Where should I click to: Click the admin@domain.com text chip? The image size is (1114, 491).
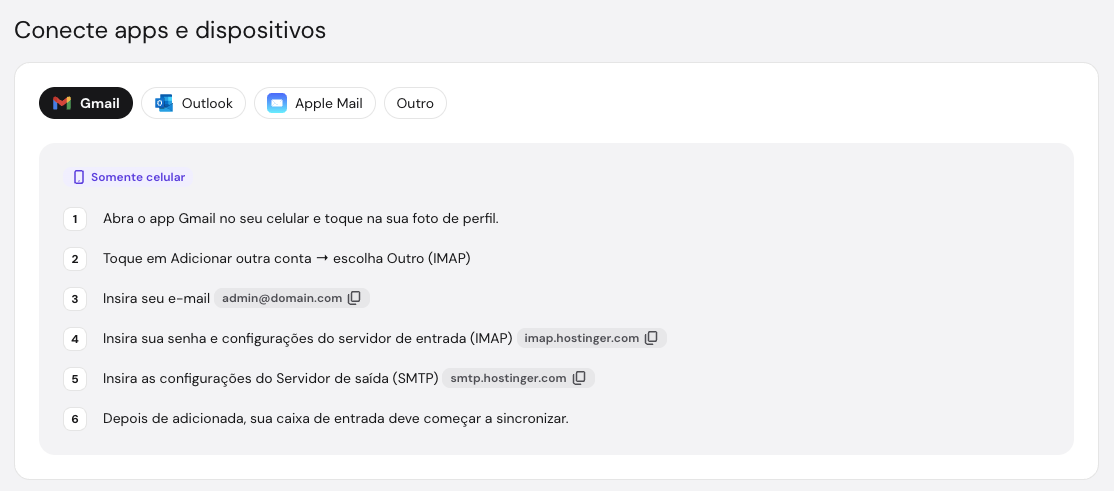(x=282, y=298)
